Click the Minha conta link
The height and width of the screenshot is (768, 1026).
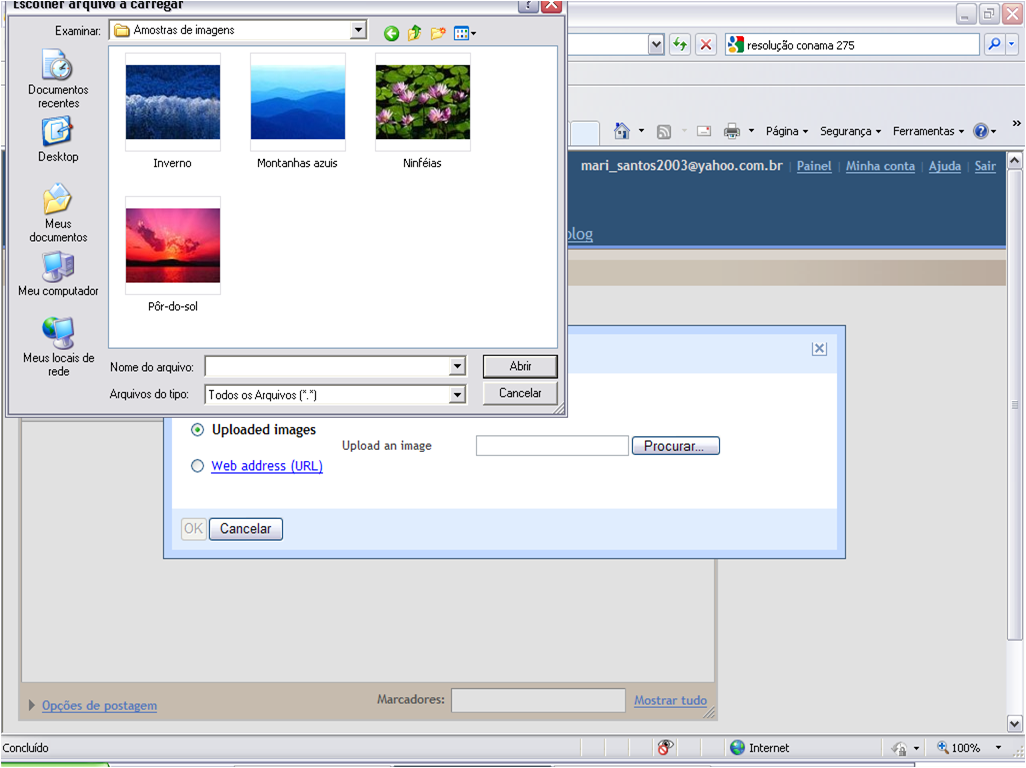point(880,166)
